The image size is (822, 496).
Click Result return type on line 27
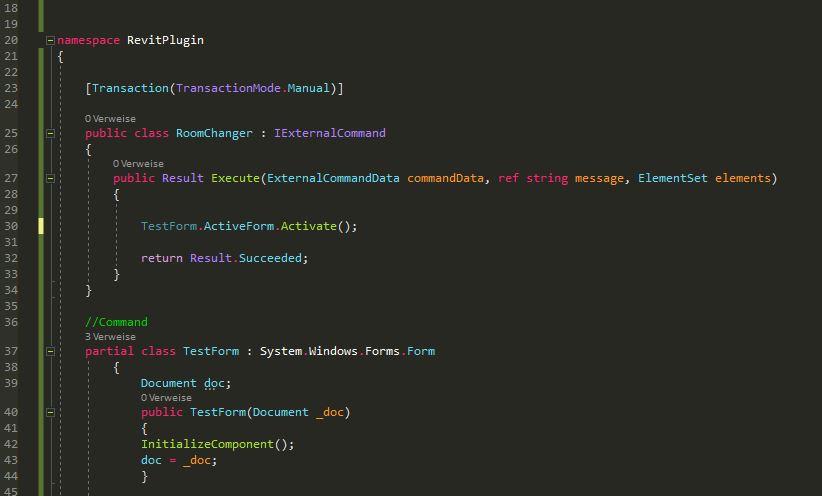(x=182, y=178)
